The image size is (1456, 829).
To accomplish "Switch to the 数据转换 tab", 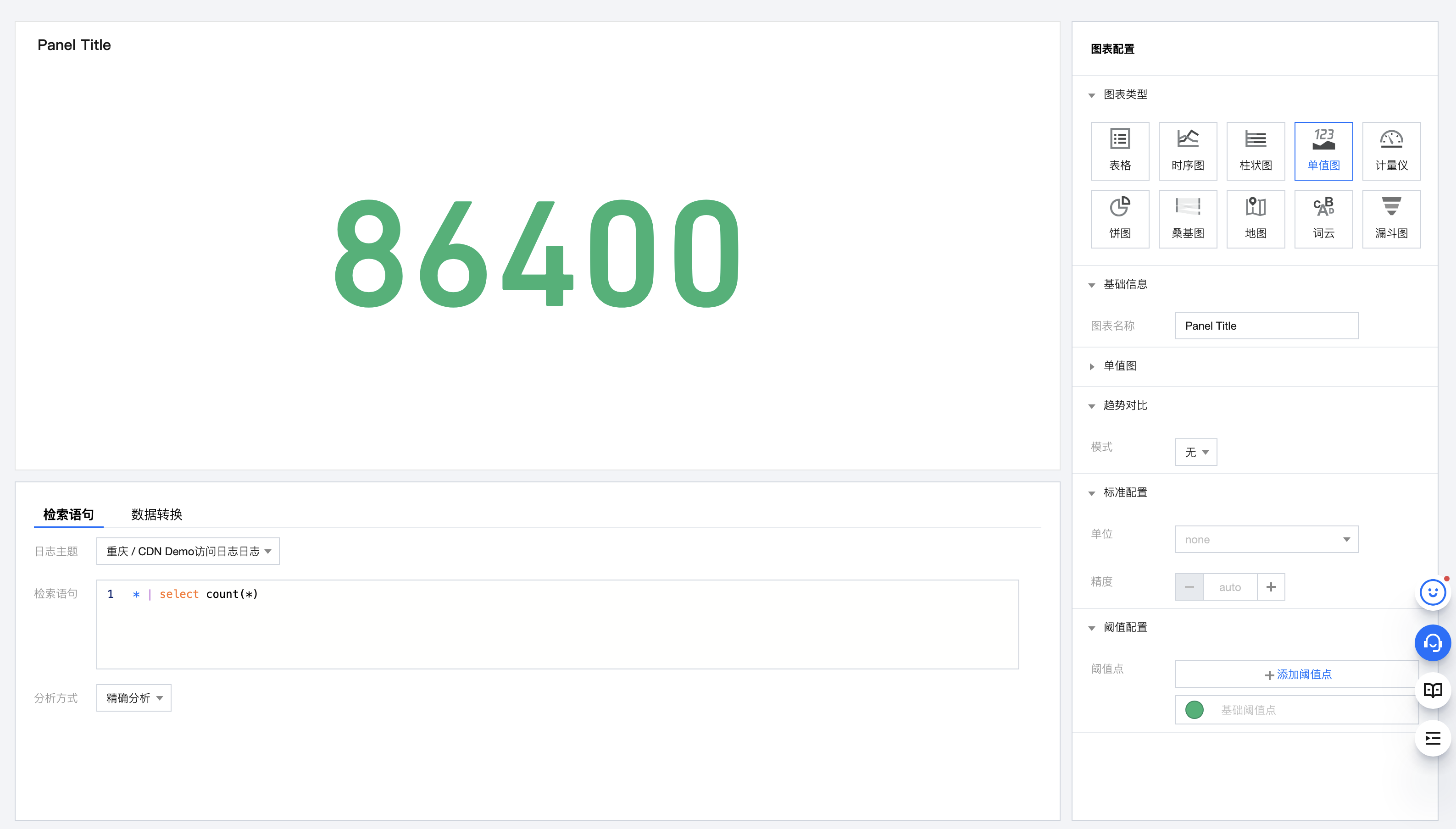I will coord(156,514).
